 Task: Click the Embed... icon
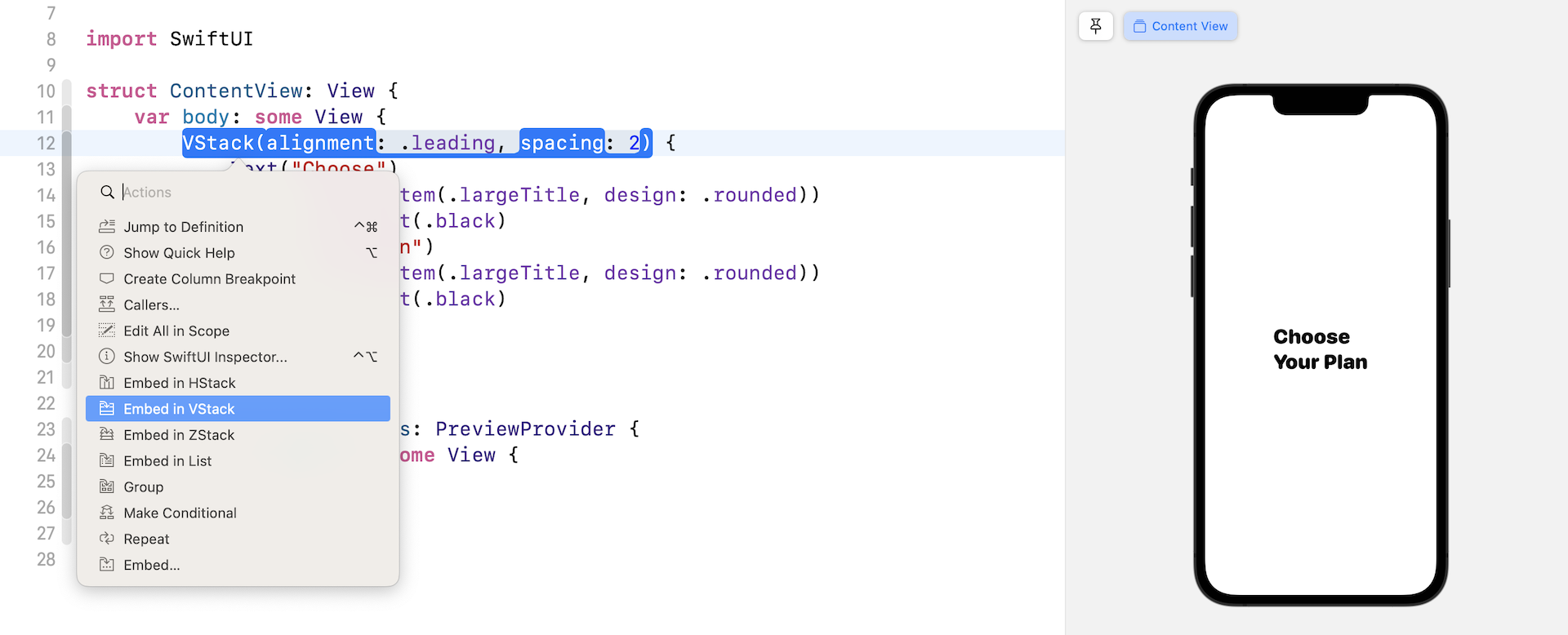[107, 565]
